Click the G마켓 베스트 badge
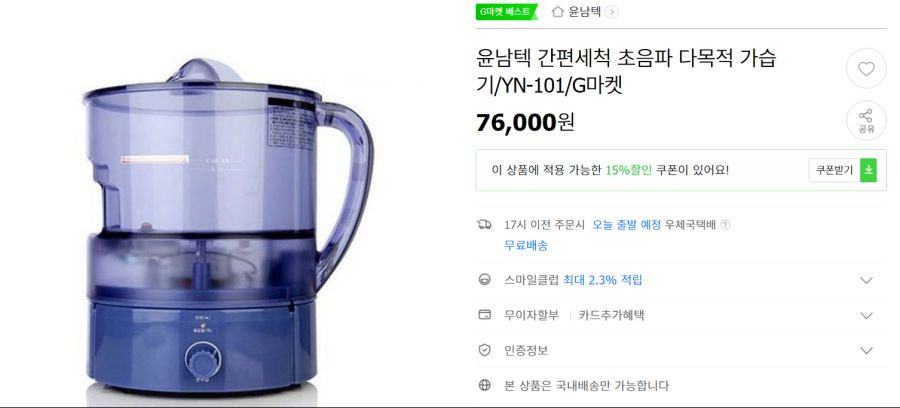Screen dimensions: 900x408 coord(506,11)
